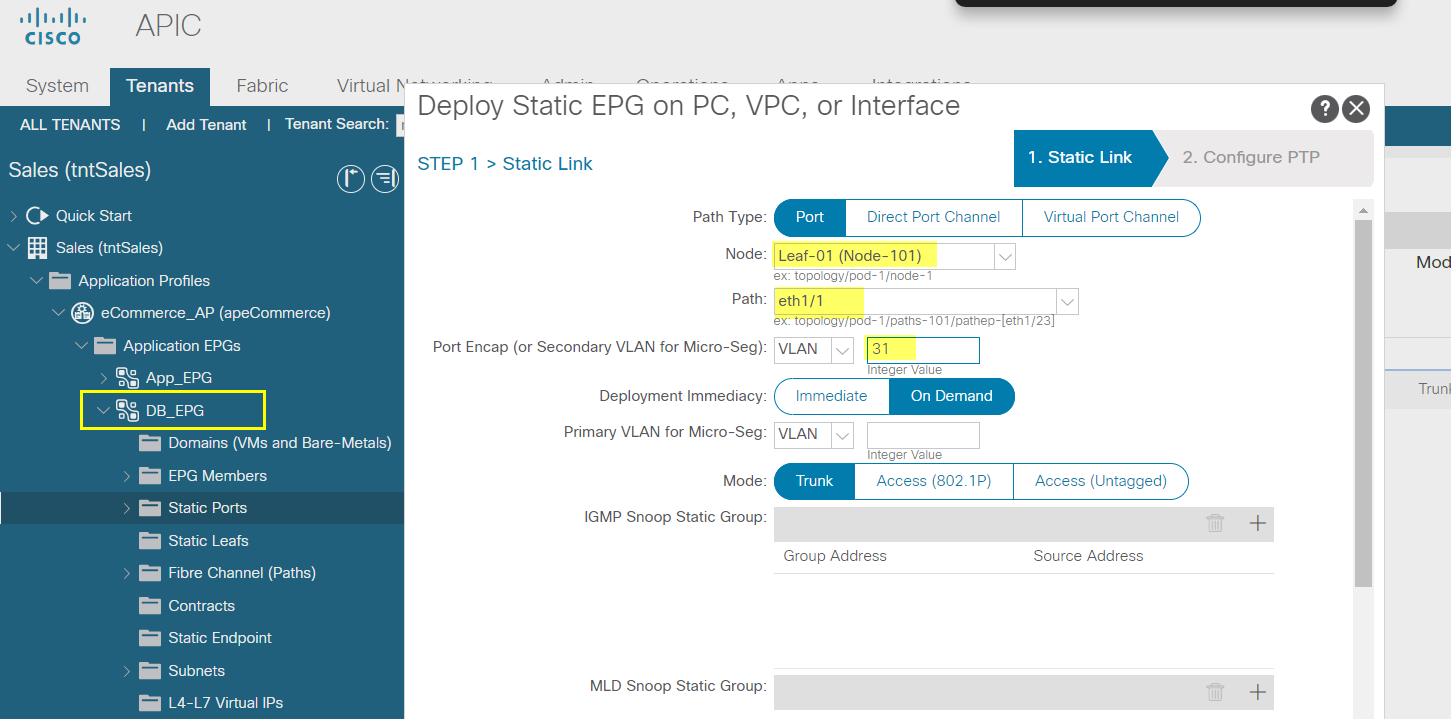The image size is (1451, 719).
Task: Set Deployment Immediacy to Immediate
Action: [x=831, y=396]
